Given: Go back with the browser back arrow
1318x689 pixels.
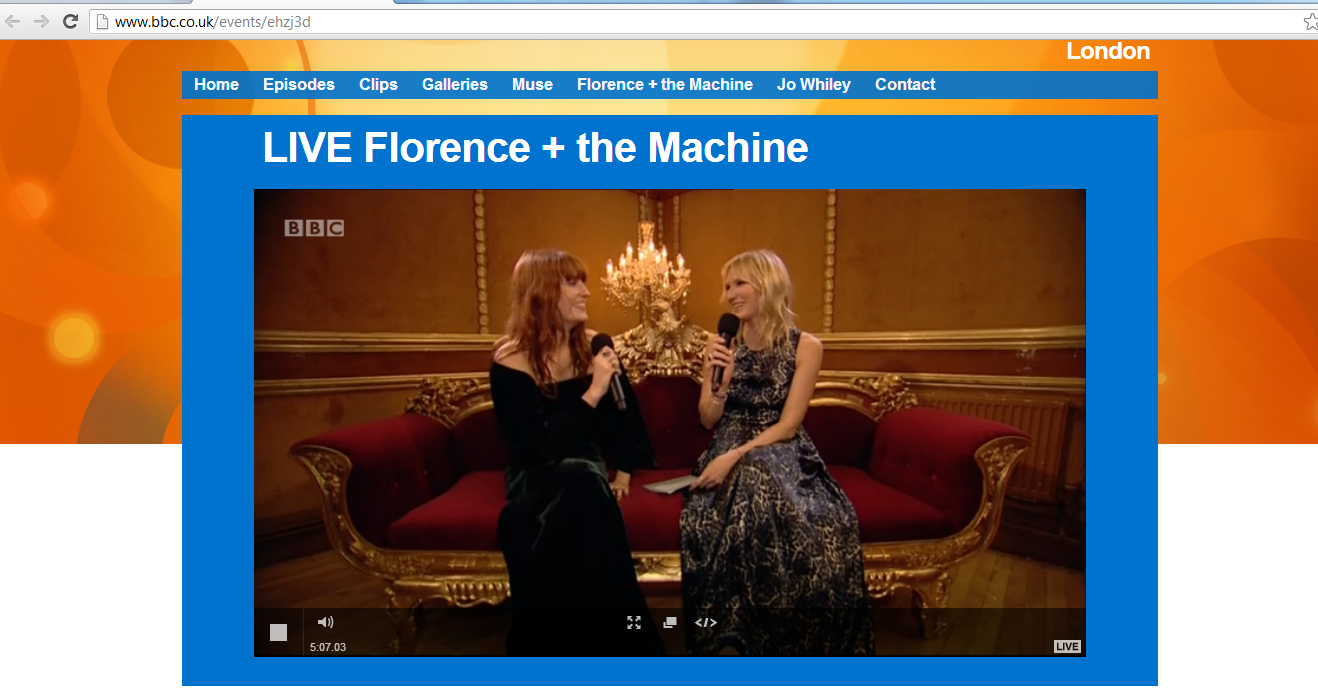Looking at the screenshot, I should point(13,21).
